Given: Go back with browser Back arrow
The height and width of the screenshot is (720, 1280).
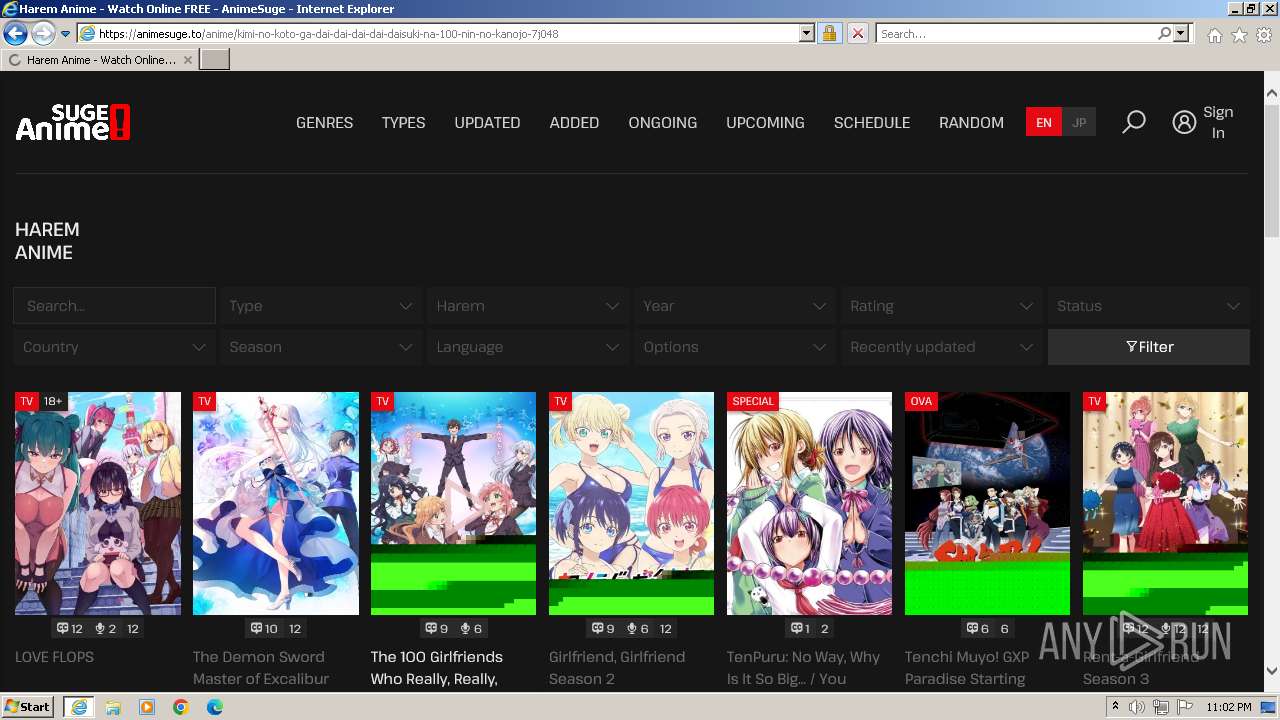Looking at the screenshot, I should point(15,33).
